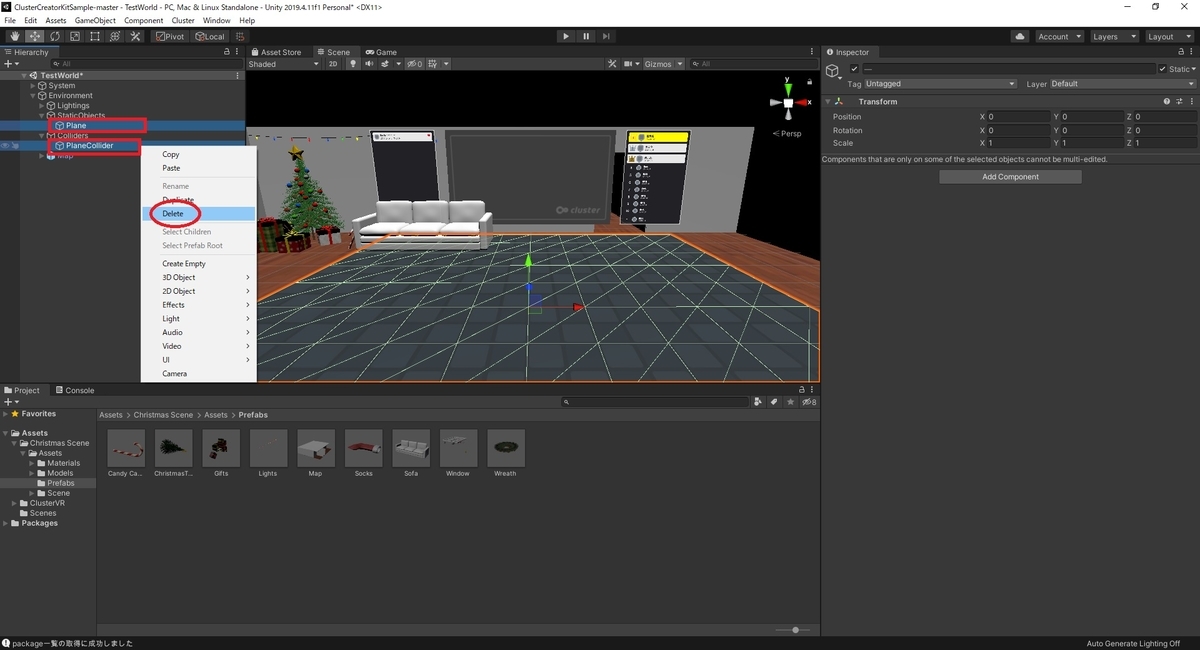This screenshot has height=650, width=1200.
Task: Click the Step frame button
Action: tap(606, 36)
